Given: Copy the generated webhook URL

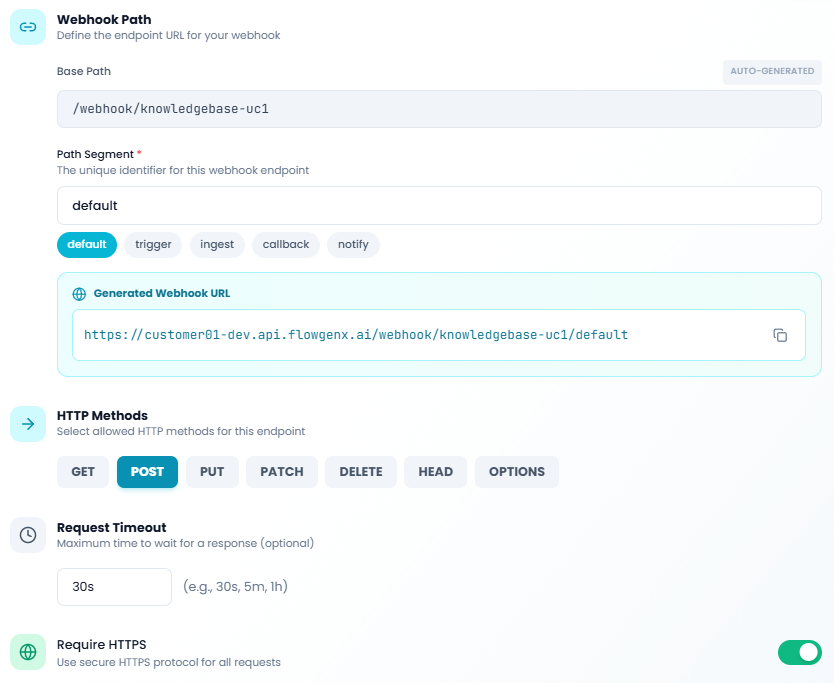Looking at the screenshot, I should coord(780,335).
